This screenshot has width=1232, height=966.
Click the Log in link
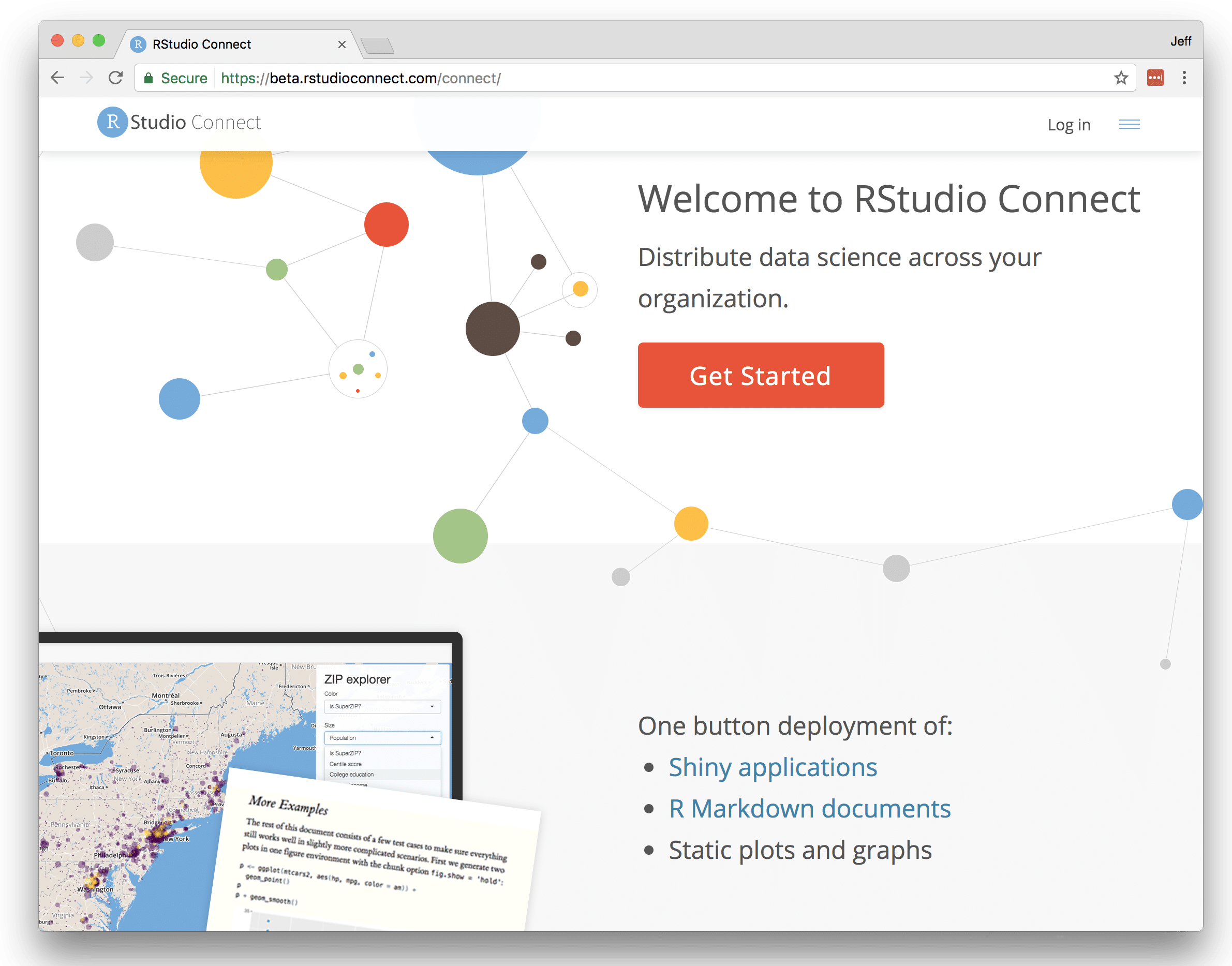1068,124
